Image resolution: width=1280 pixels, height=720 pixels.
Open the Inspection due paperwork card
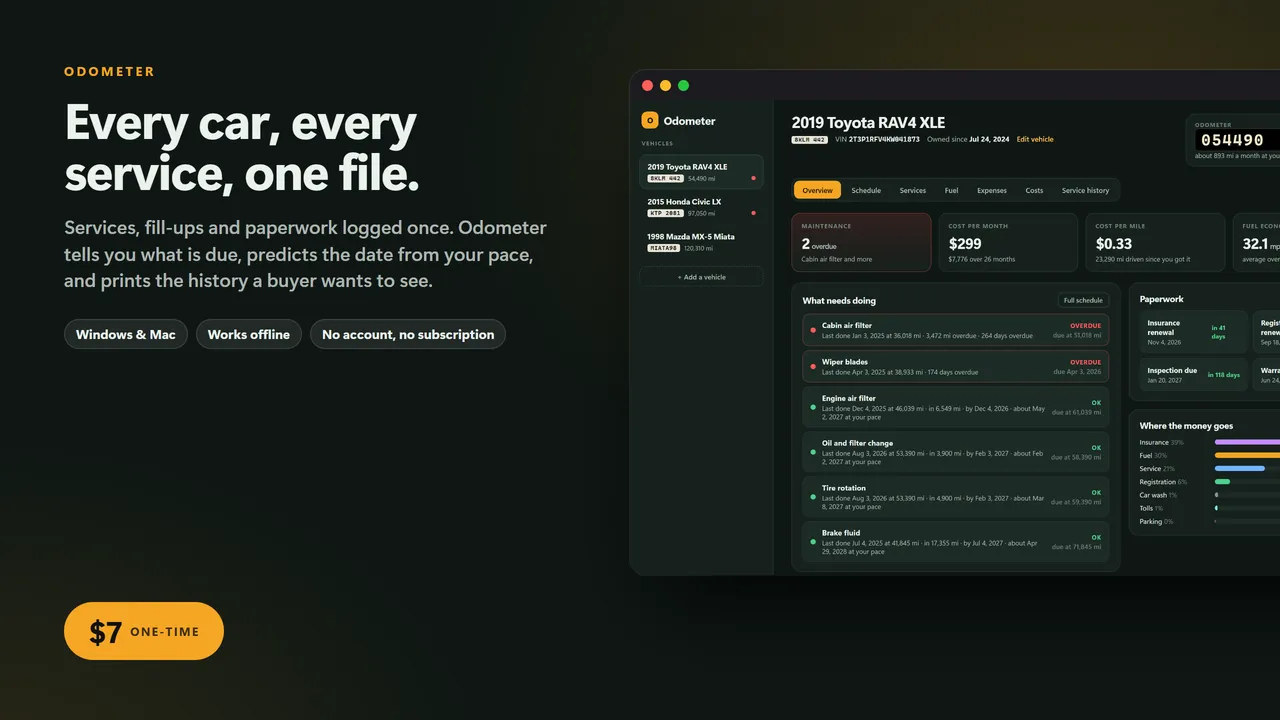1193,375
